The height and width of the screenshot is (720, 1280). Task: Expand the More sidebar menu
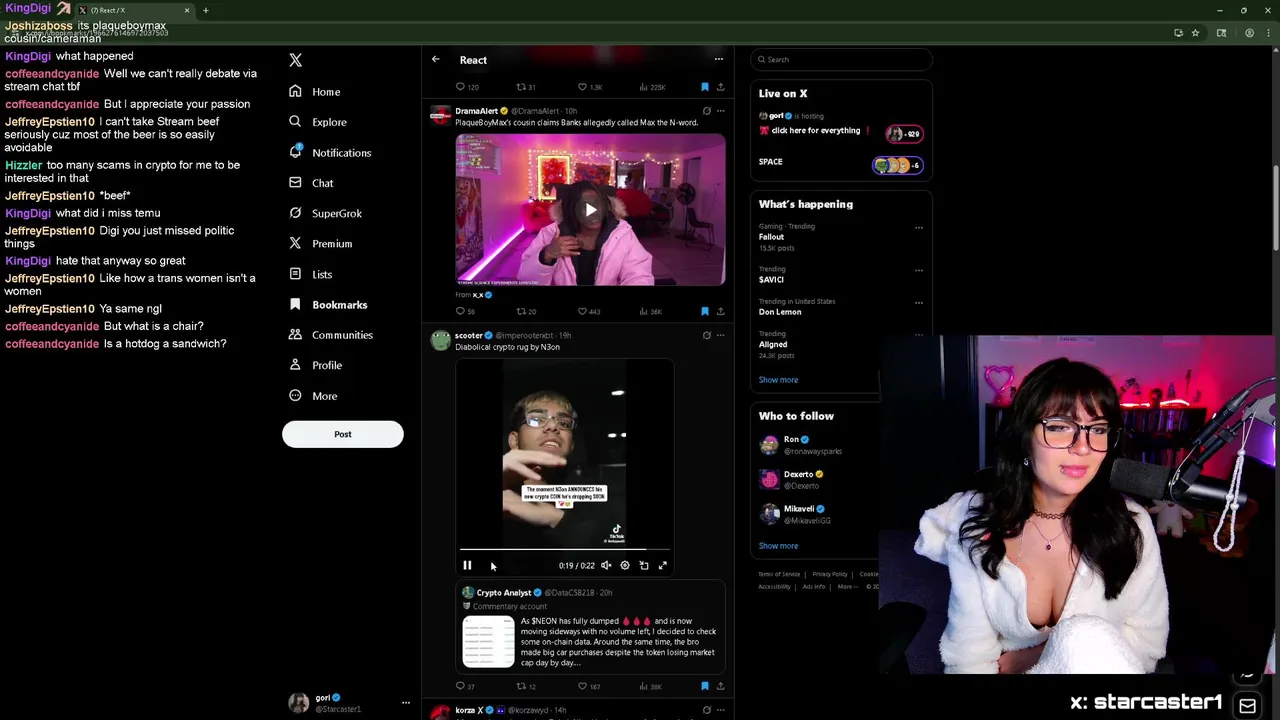313,396
